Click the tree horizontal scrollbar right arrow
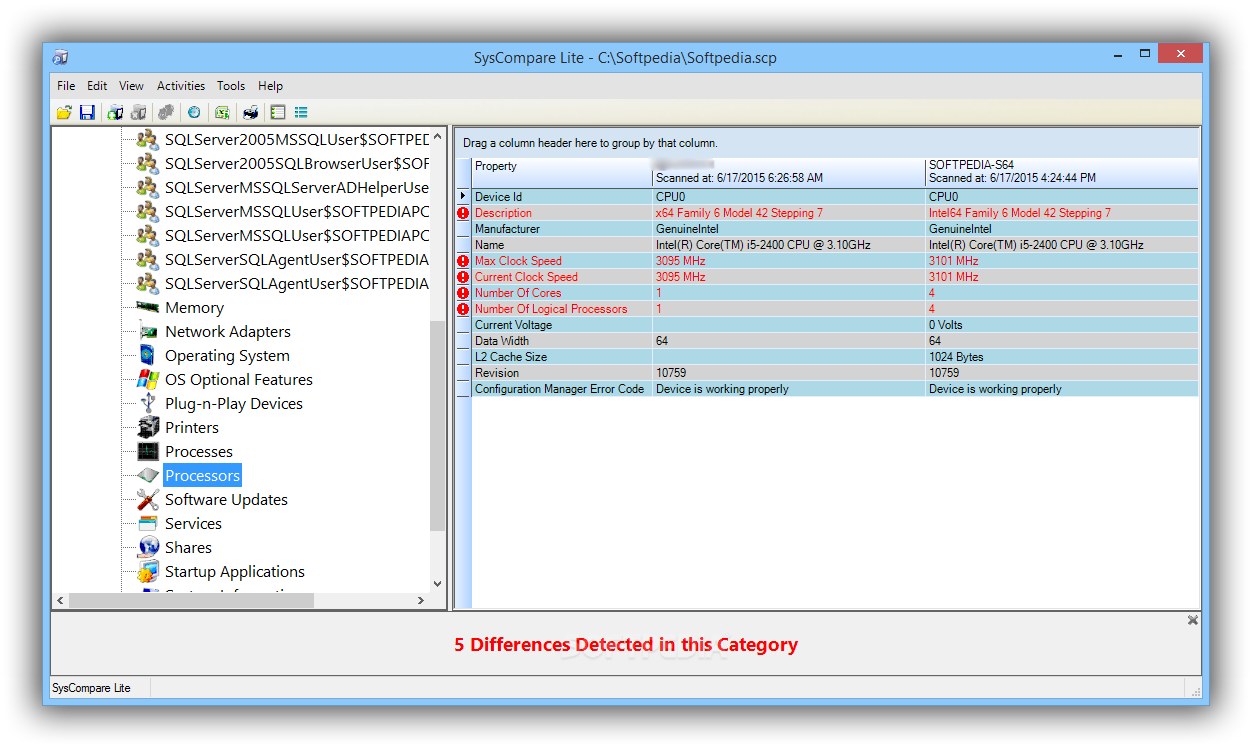The height and width of the screenshot is (748, 1252). [421, 601]
